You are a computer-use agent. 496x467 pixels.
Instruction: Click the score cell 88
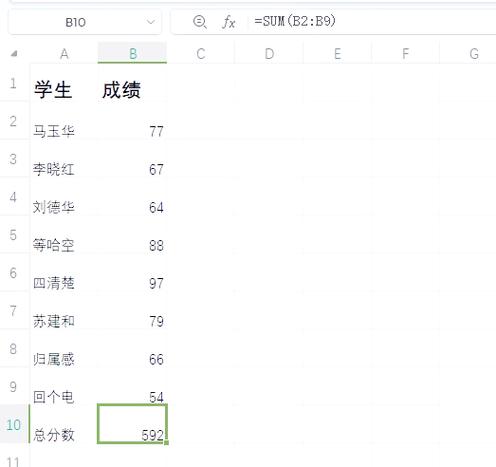(132, 235)
